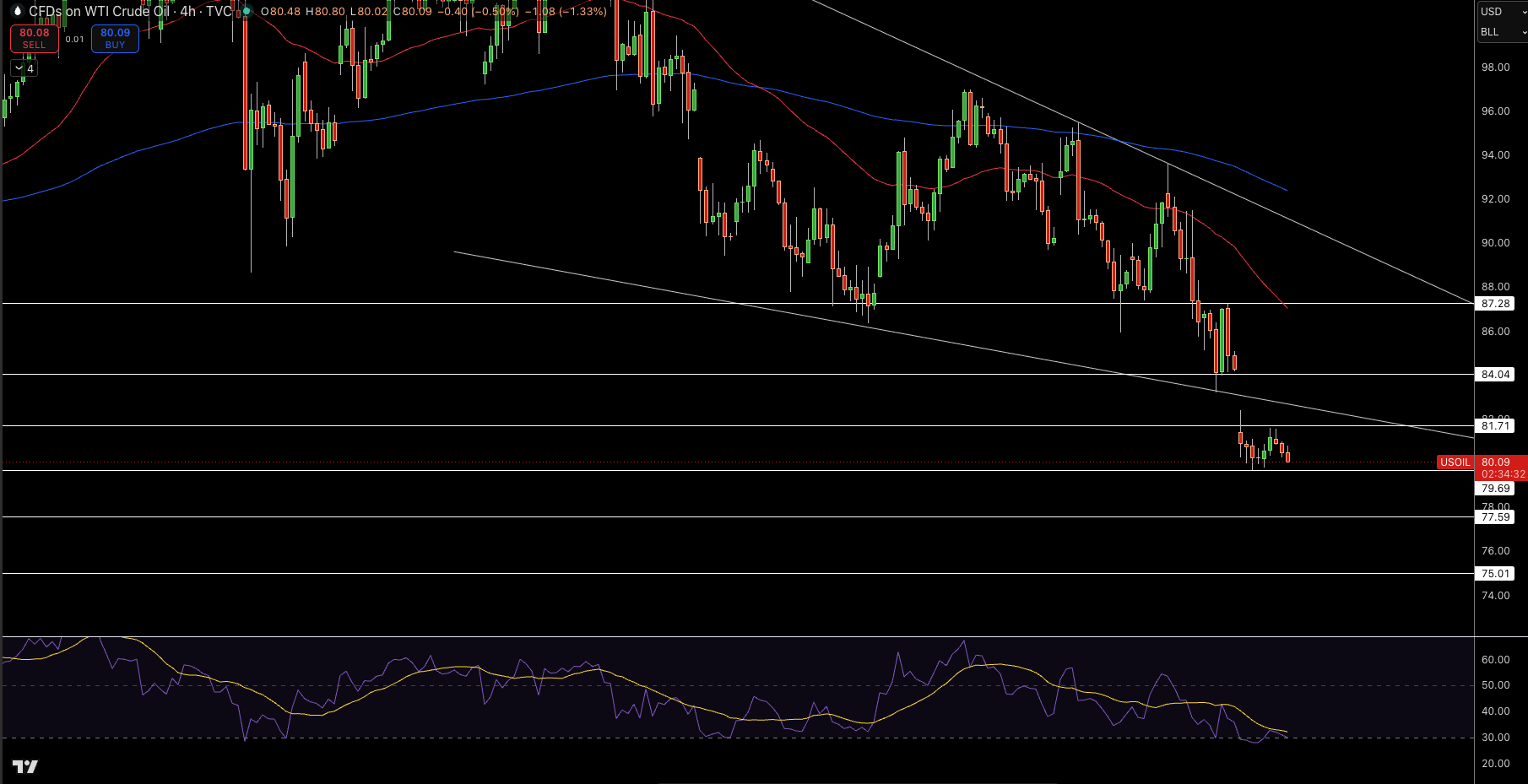Viewport: 1528px width, 784px height.
Task: Click the 92.00 price scale value
Action: pos(1496,199)
